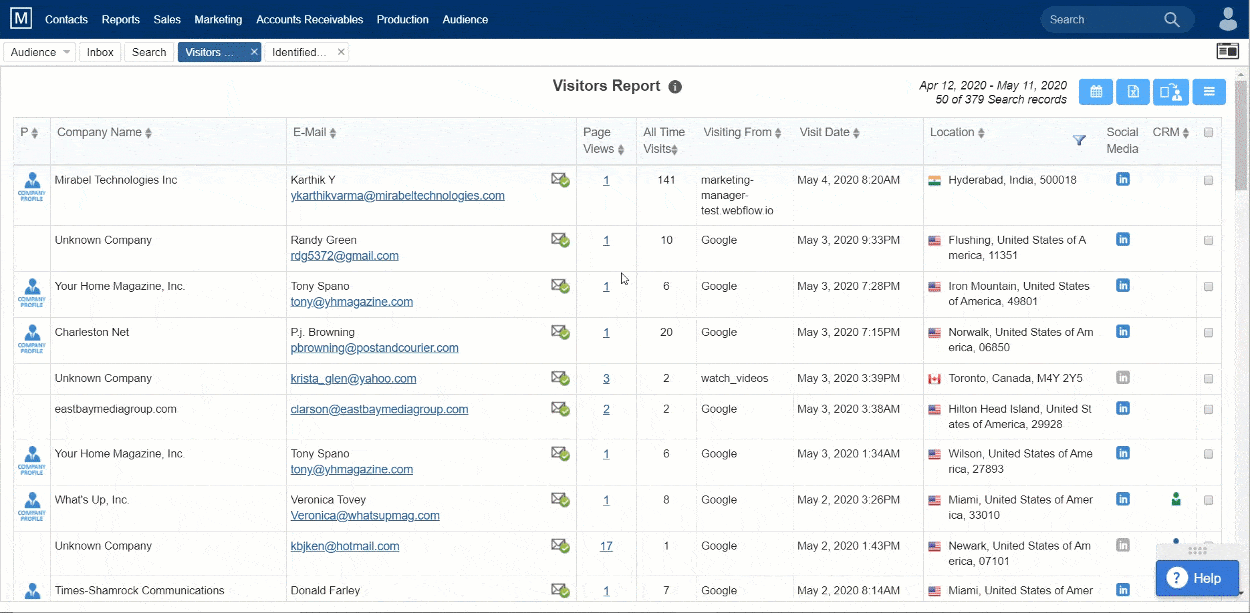Open the Contacts menu
The image size is (1250, 613).
click(66, 19)
